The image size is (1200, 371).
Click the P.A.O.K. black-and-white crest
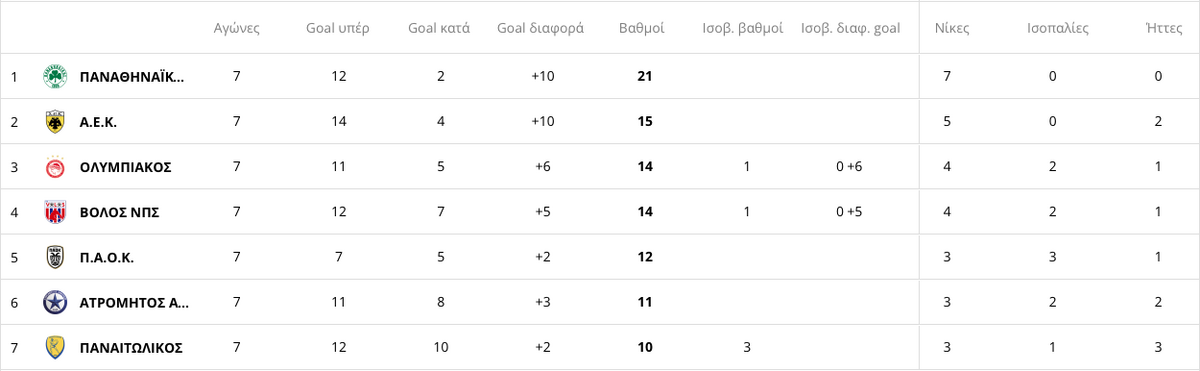pos(55,257)
